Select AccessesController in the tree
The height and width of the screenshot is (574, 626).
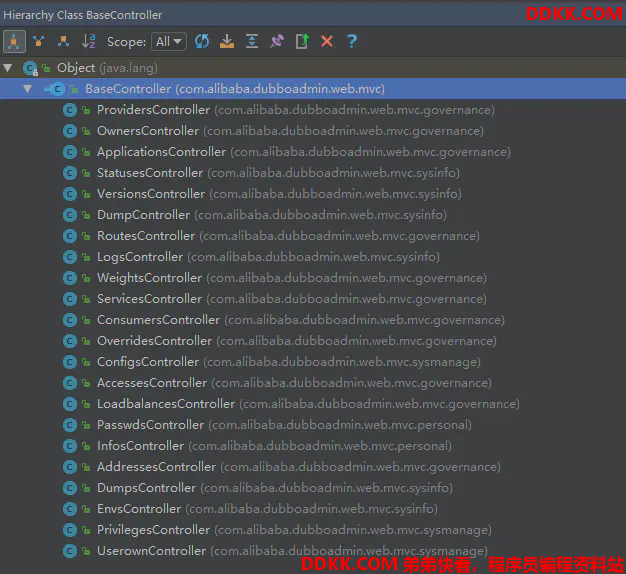tap(313, 383)
